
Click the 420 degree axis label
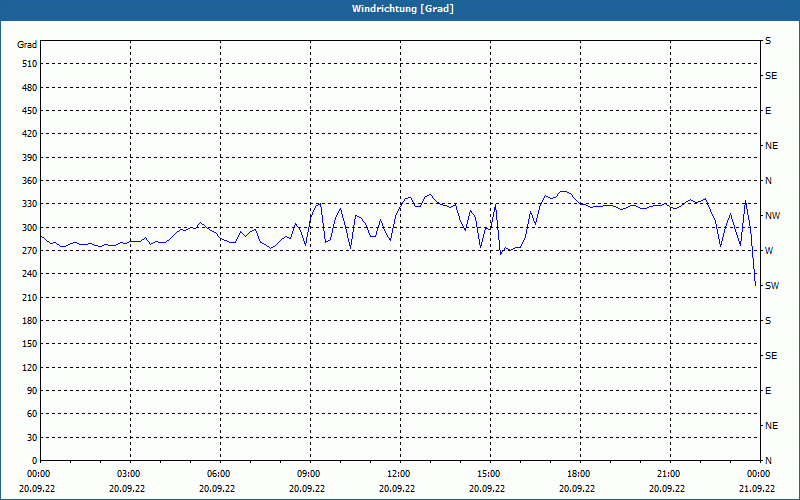click(29, 134)
